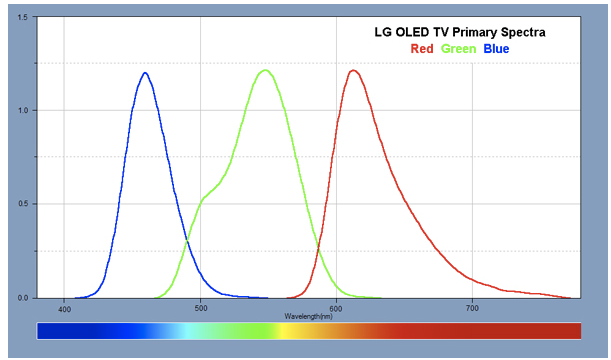The height and width of the screenshot is (360, 611).
Task: Click the 'LG OLED TV Primary Spectra' title
Action: coord(460,32)
